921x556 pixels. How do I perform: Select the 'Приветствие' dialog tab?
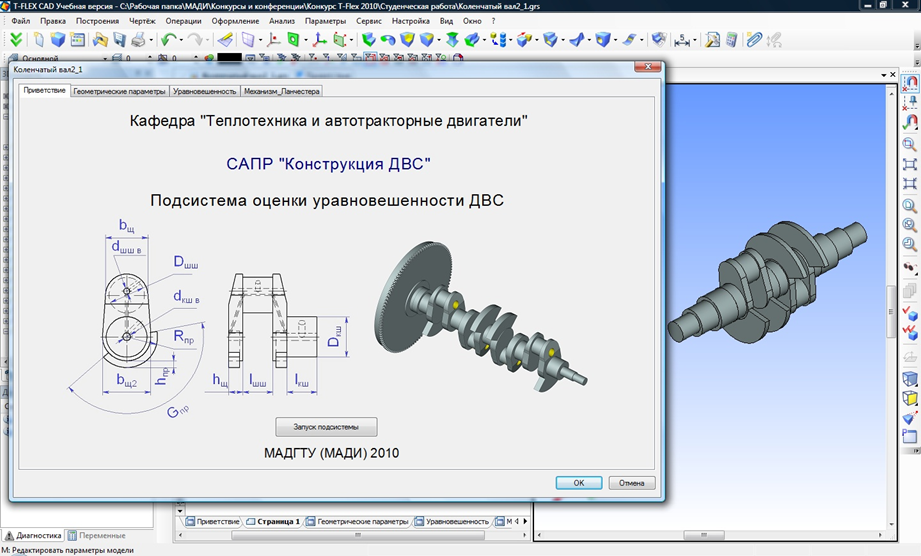tap(45, 90)
